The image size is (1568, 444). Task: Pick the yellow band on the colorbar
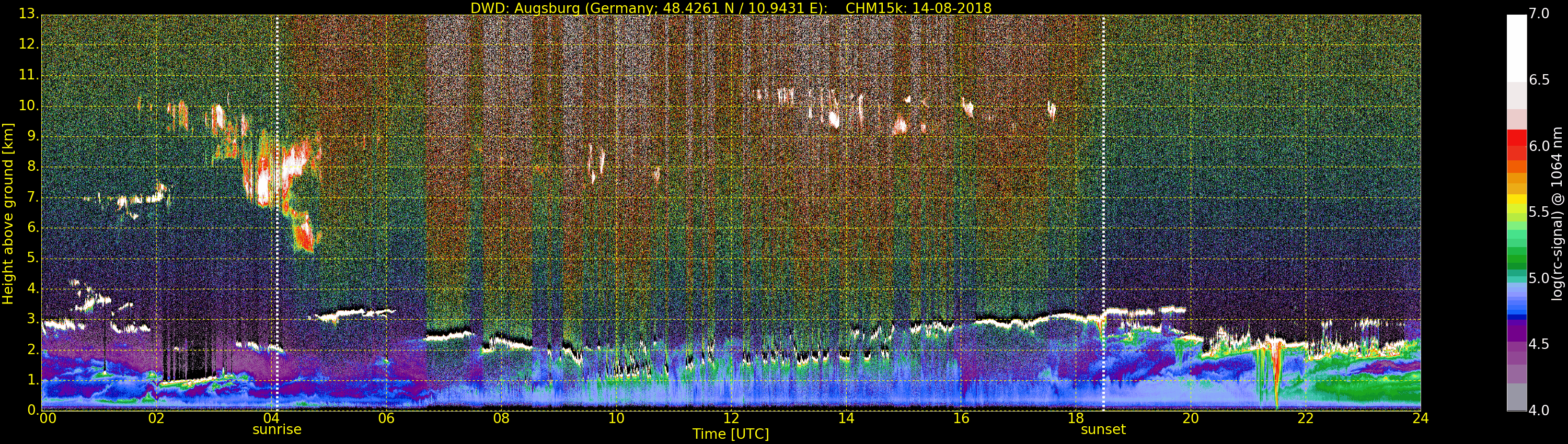1516,200
